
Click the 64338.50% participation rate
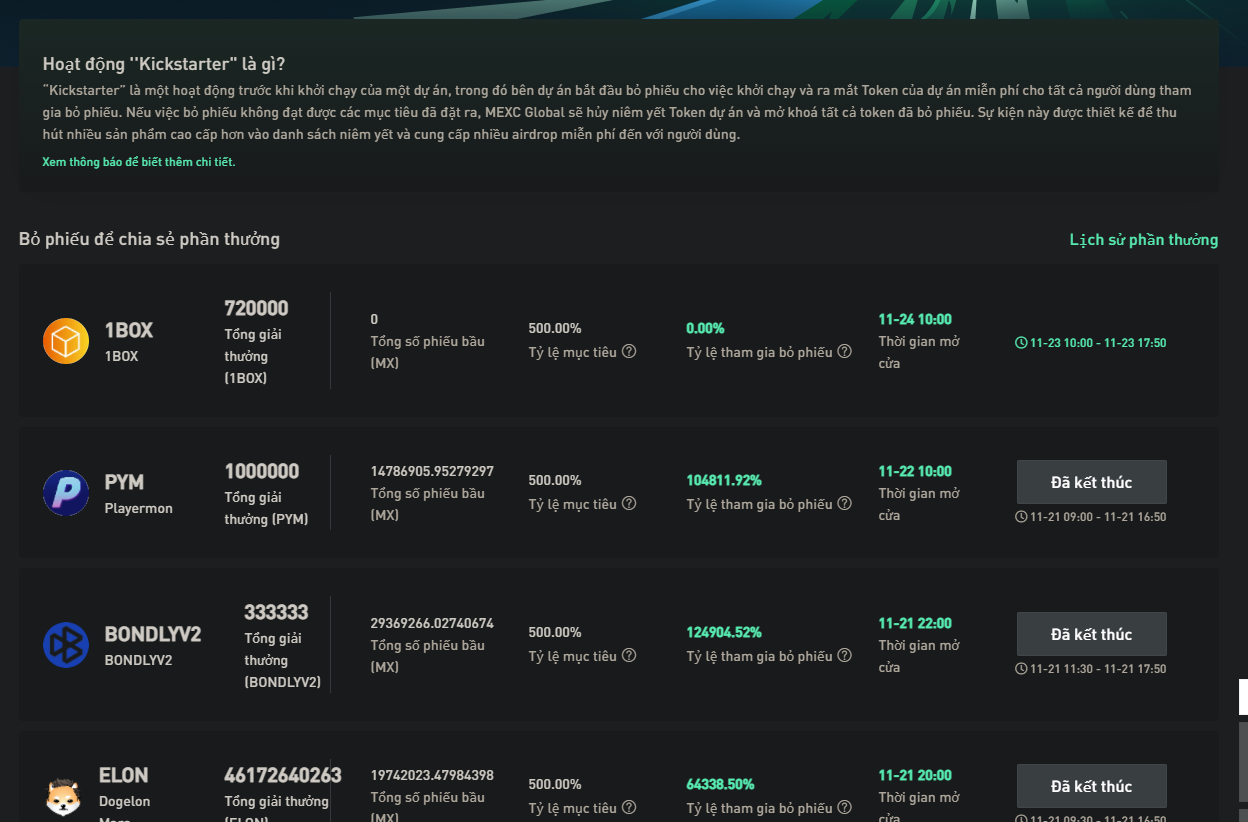pyautogui.click(x=720, y=784)
